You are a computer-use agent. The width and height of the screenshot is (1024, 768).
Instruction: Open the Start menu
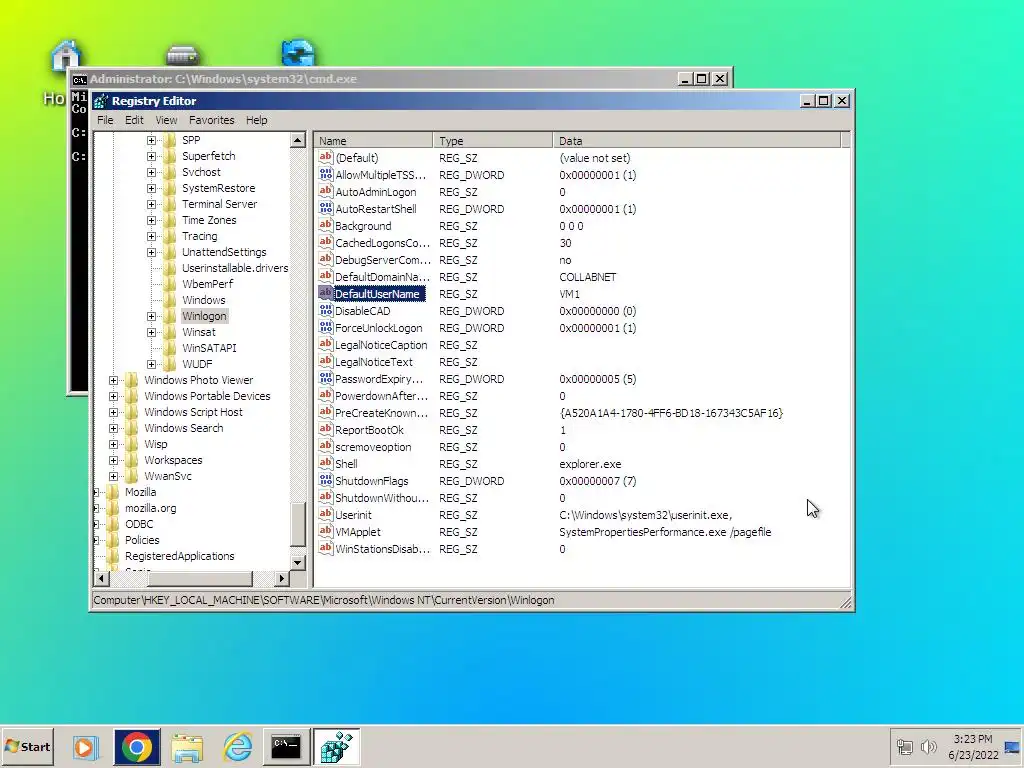27,746
